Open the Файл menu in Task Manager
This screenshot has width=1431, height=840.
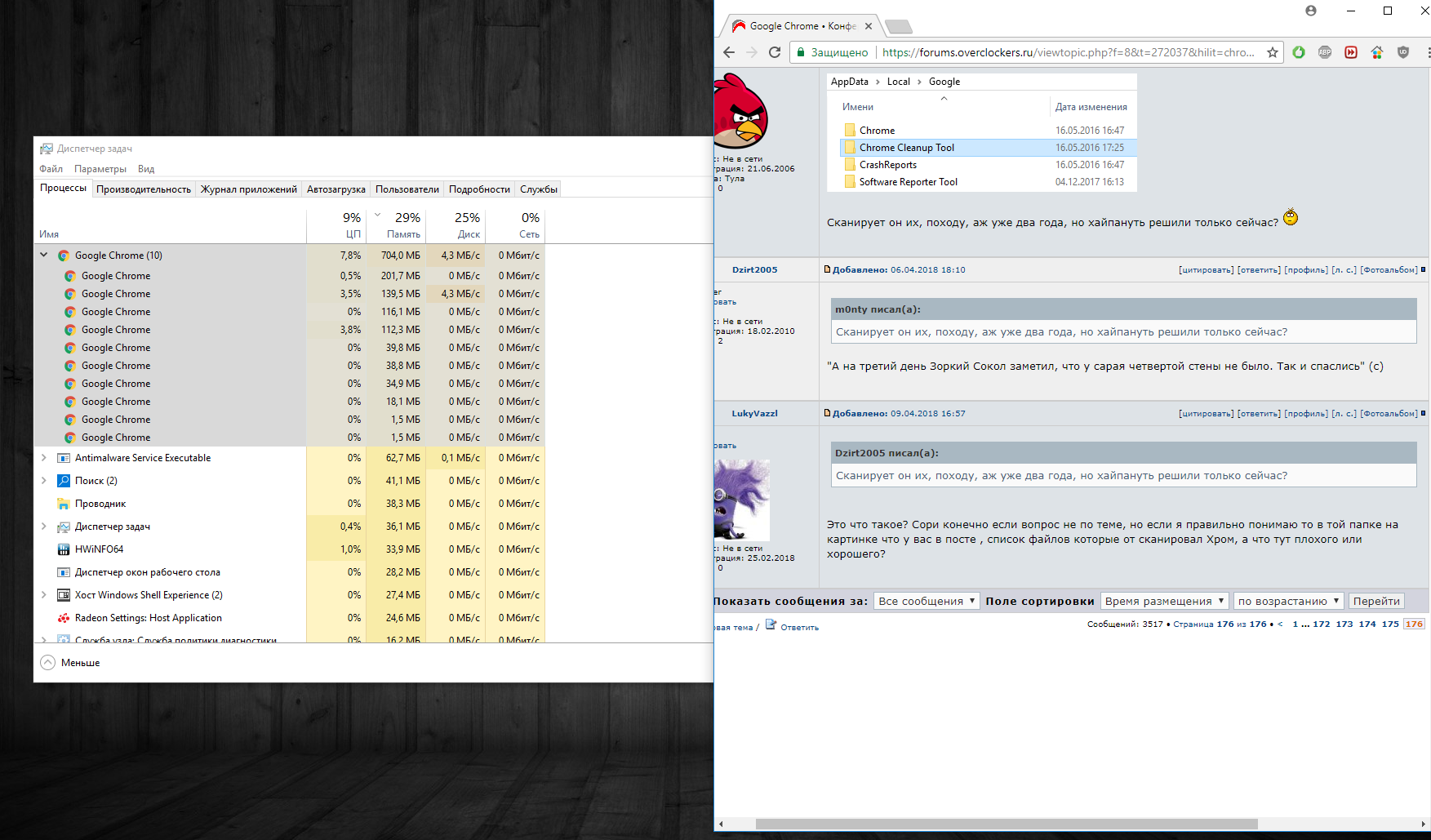[x=51, y=169]
